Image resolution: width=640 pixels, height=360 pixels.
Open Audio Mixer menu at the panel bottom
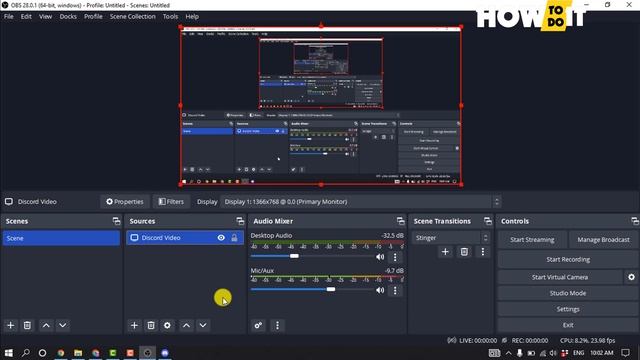[x=278, y=325]
